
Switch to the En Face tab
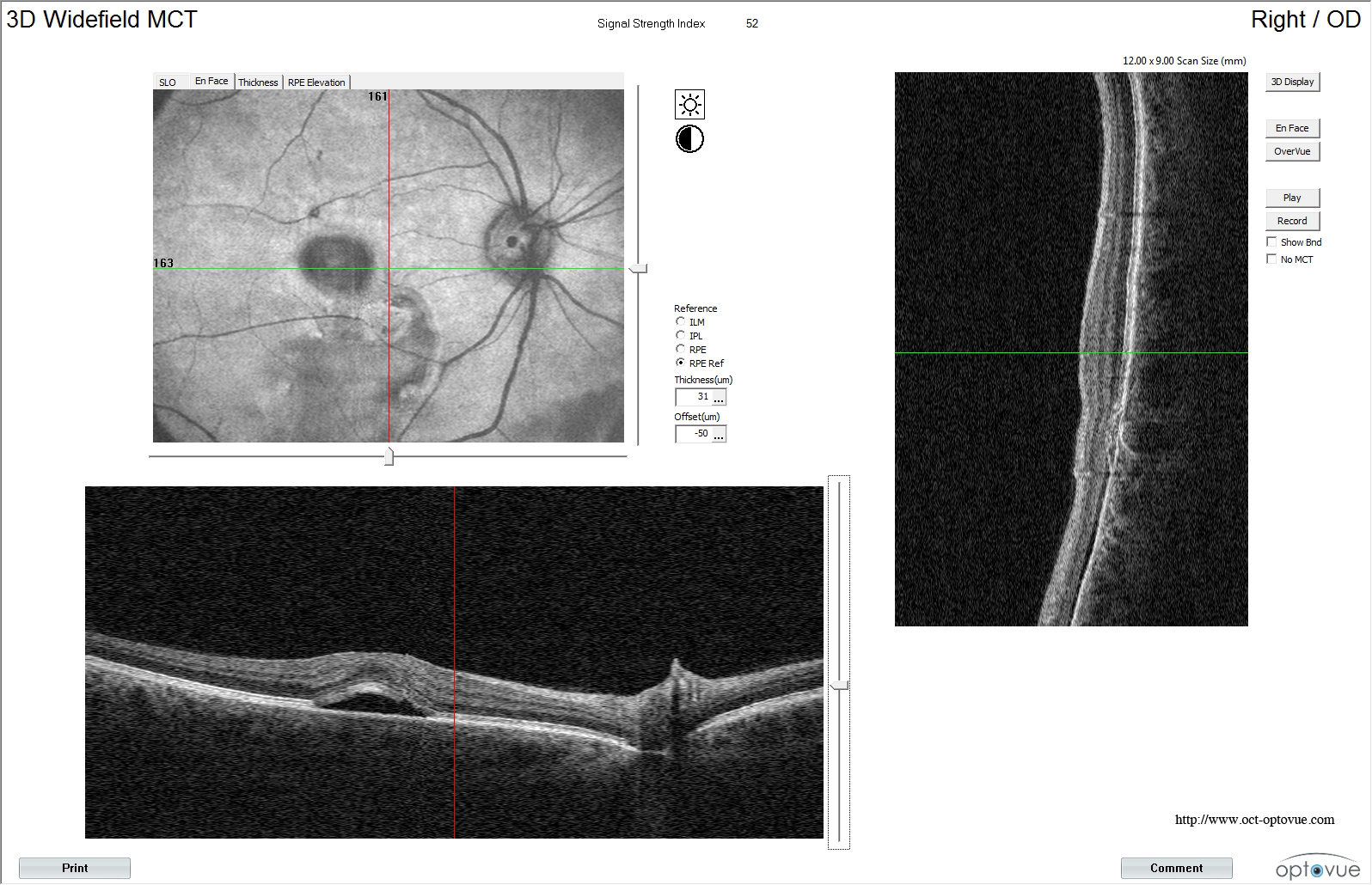[211, 81]
